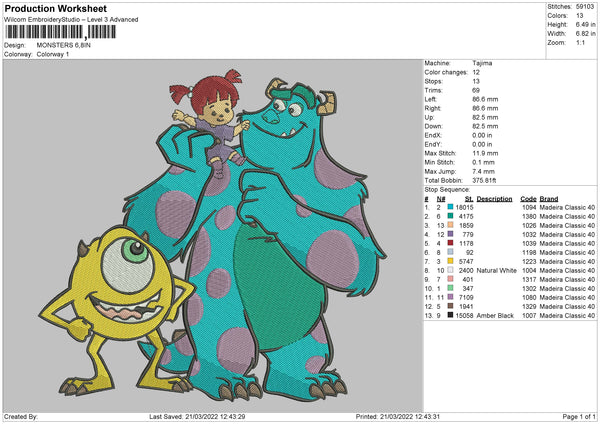Click the "N#" column header
Screen dimensions: 600x424
tap(441, 199)
